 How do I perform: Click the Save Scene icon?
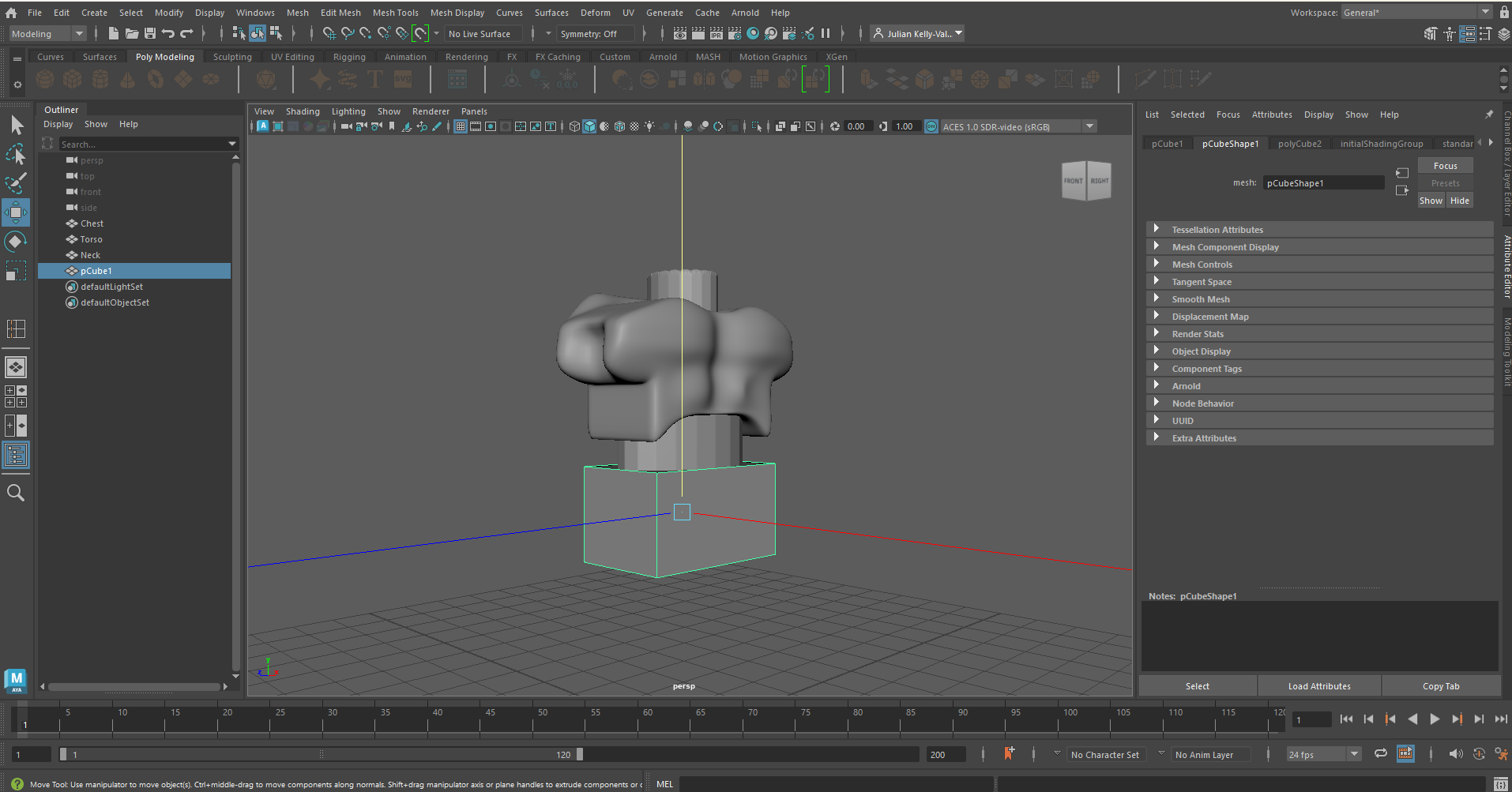[x=150, y=33]
